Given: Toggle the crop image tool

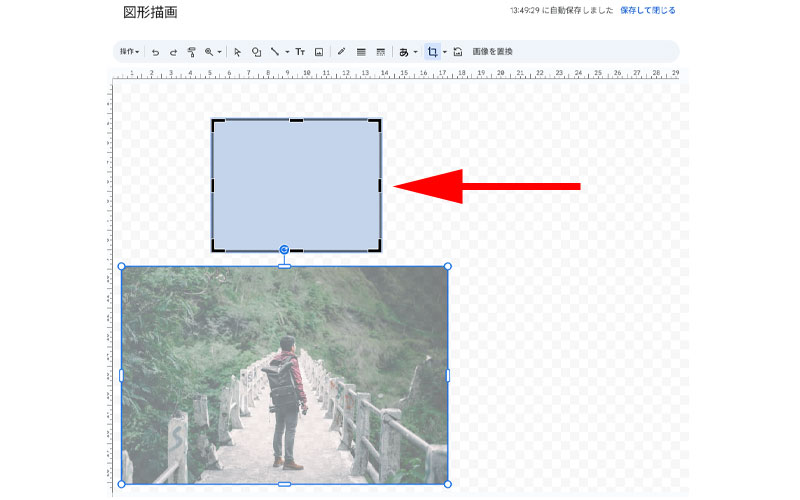Looking at the screenshot, I should [x=433, y=52].
